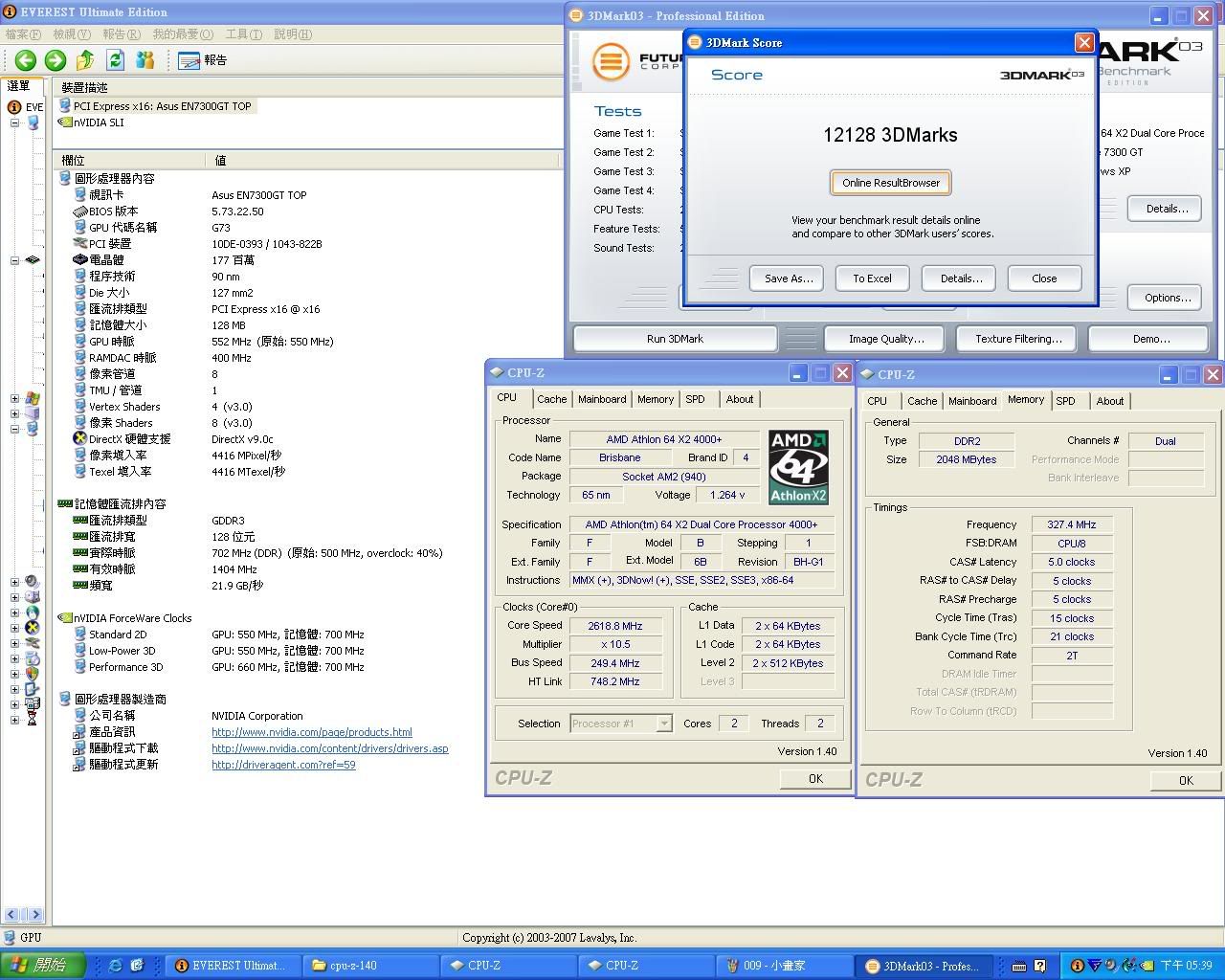Collapse the display tree node with minus box
This screenshot has height=980, width=1225.
coord(14,429)
